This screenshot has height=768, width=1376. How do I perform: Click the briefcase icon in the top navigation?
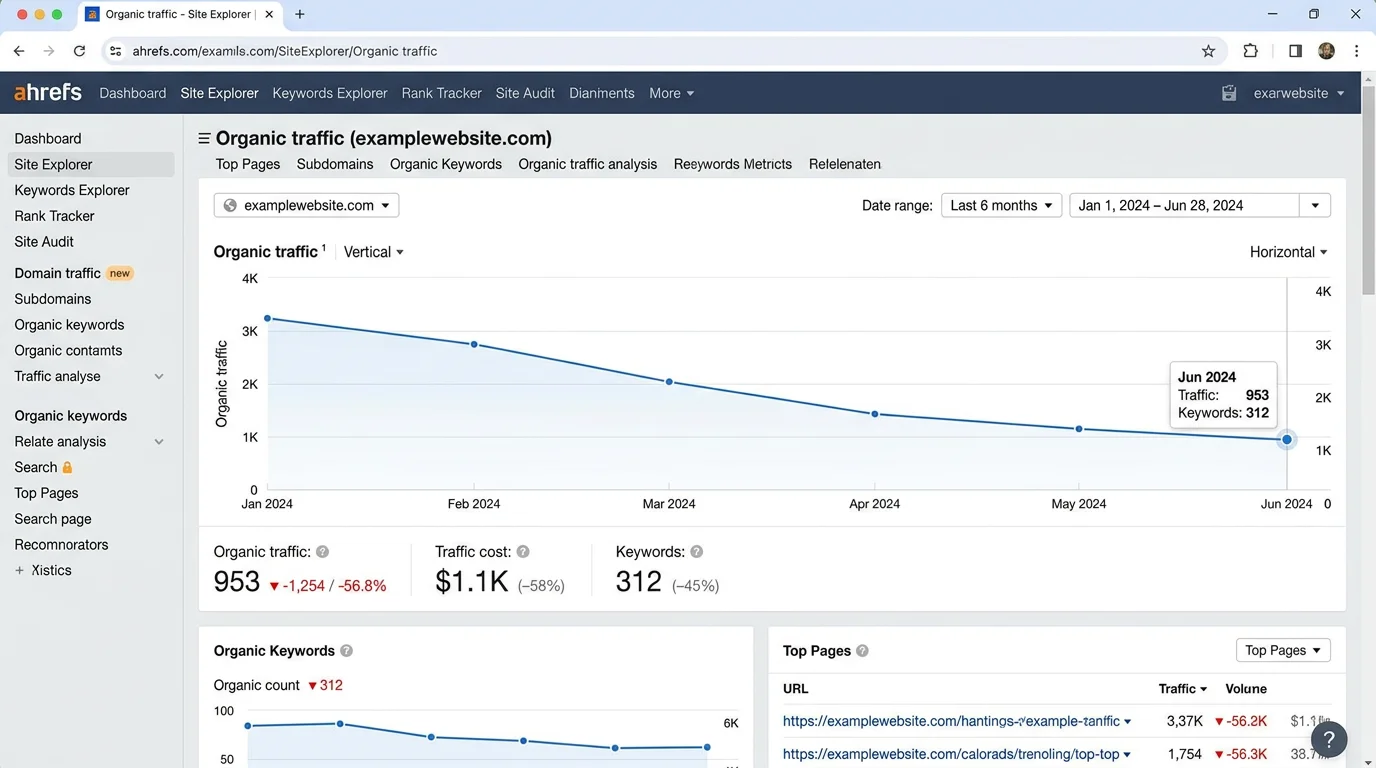tap(1229, 92)
